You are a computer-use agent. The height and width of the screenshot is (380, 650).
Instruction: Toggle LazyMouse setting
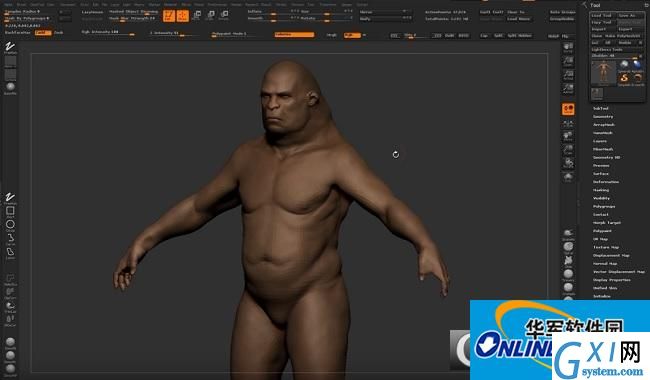92,12
